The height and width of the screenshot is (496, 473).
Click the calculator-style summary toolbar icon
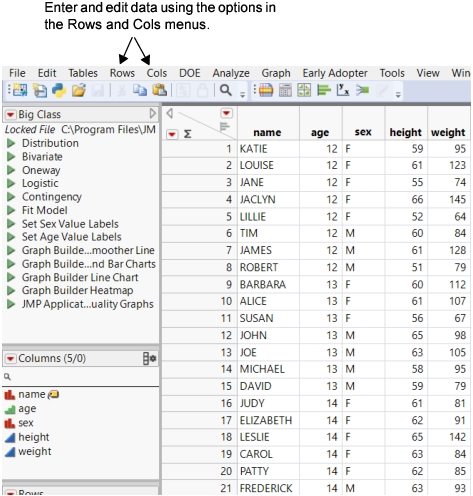click(x=285, y=90)
